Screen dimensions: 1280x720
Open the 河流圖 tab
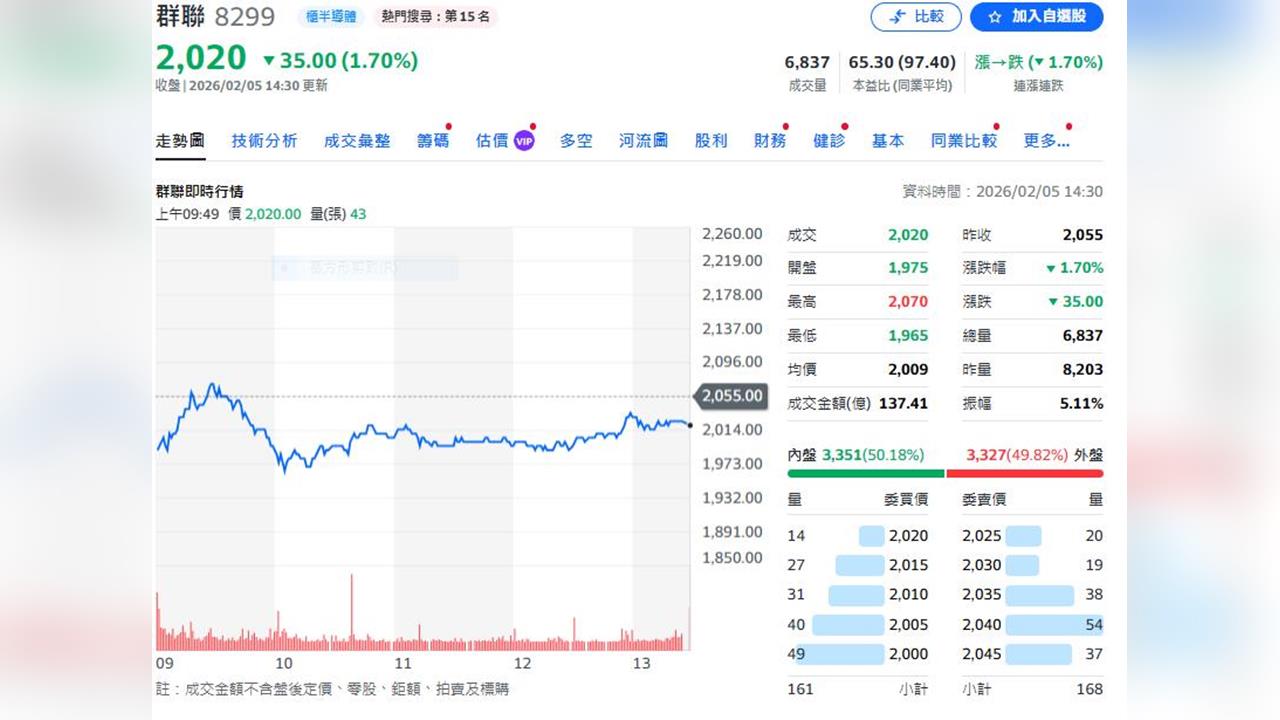tap(643, 141)
